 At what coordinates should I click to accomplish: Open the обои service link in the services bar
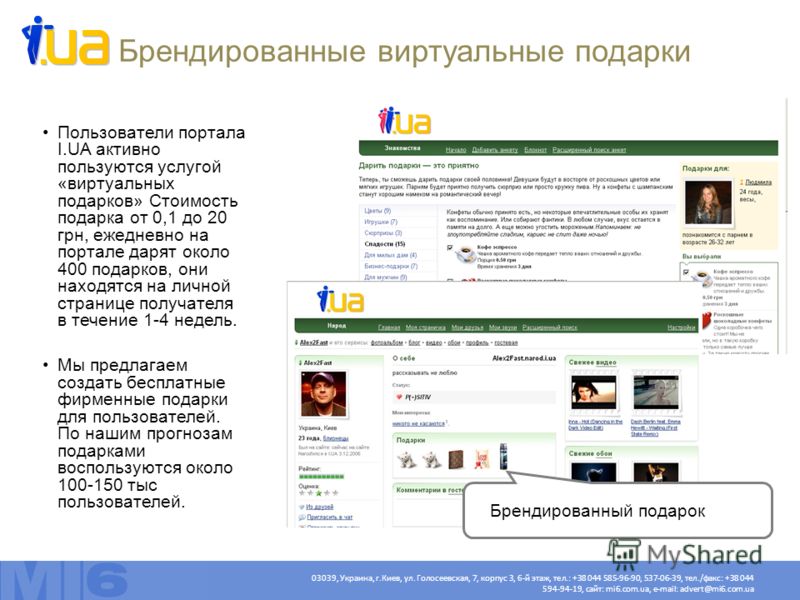point(454,343)
